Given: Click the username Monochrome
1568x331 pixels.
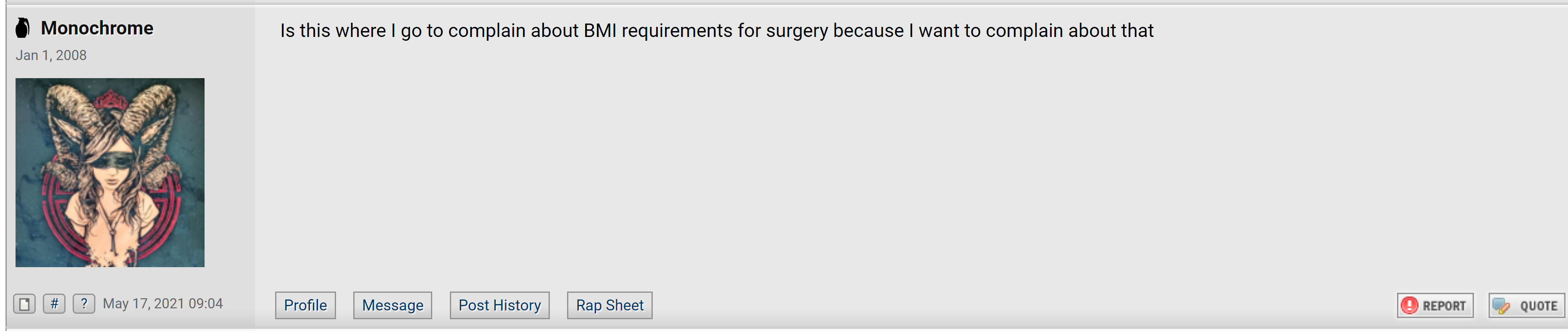Looking at the screenshot, I should [97, 28].
